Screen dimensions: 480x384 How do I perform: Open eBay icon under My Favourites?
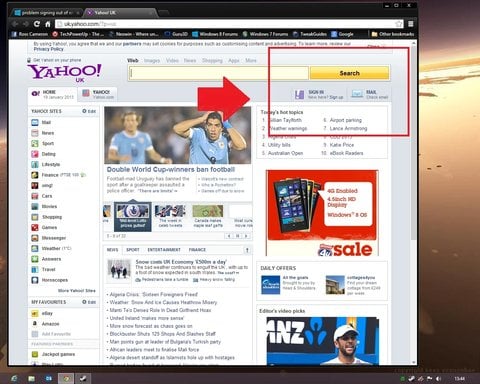pos(35,313)
